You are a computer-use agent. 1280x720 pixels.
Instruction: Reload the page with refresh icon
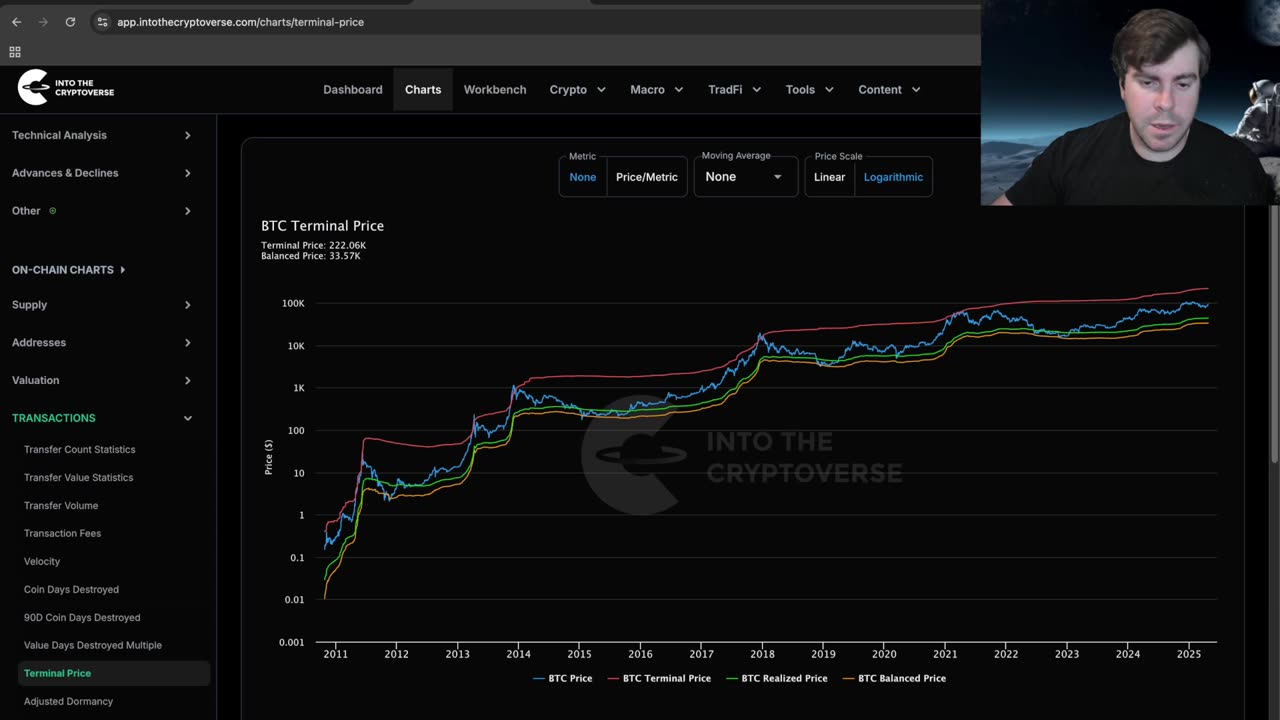click(70, 22)
